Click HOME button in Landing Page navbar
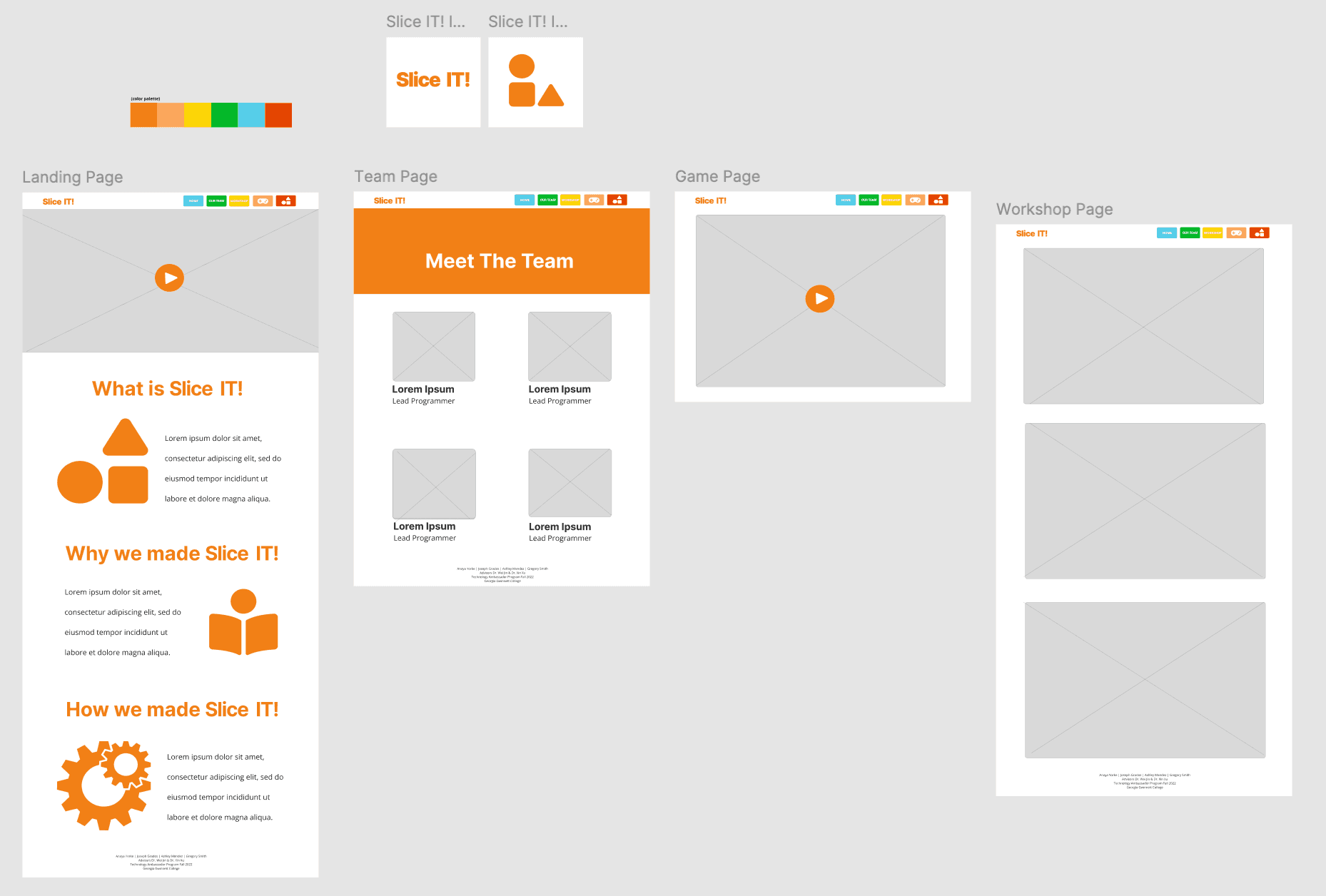The height and width of the screenshot is (896, 1326). pos(193,201)
